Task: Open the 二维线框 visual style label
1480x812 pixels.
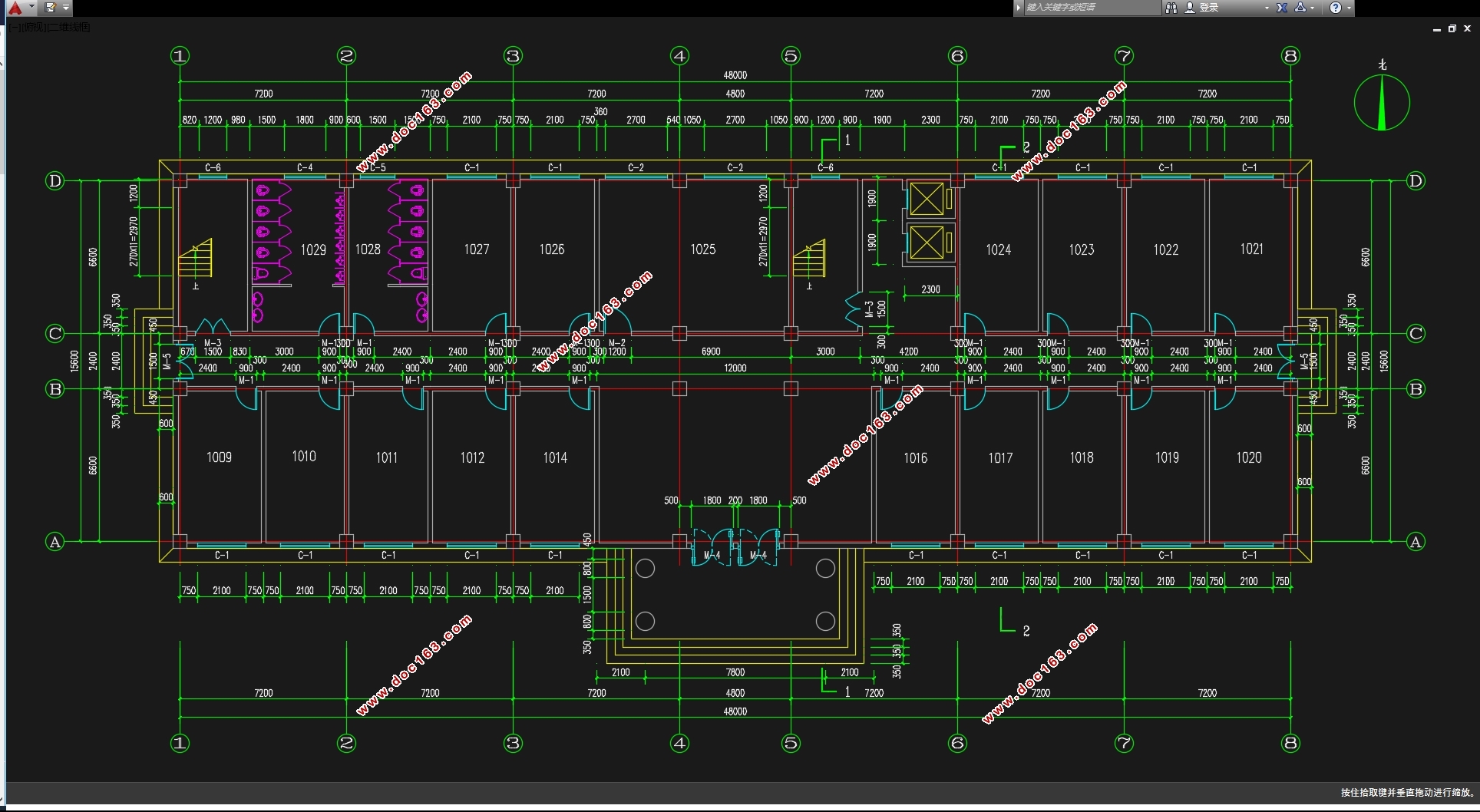Action: point(69,28)
